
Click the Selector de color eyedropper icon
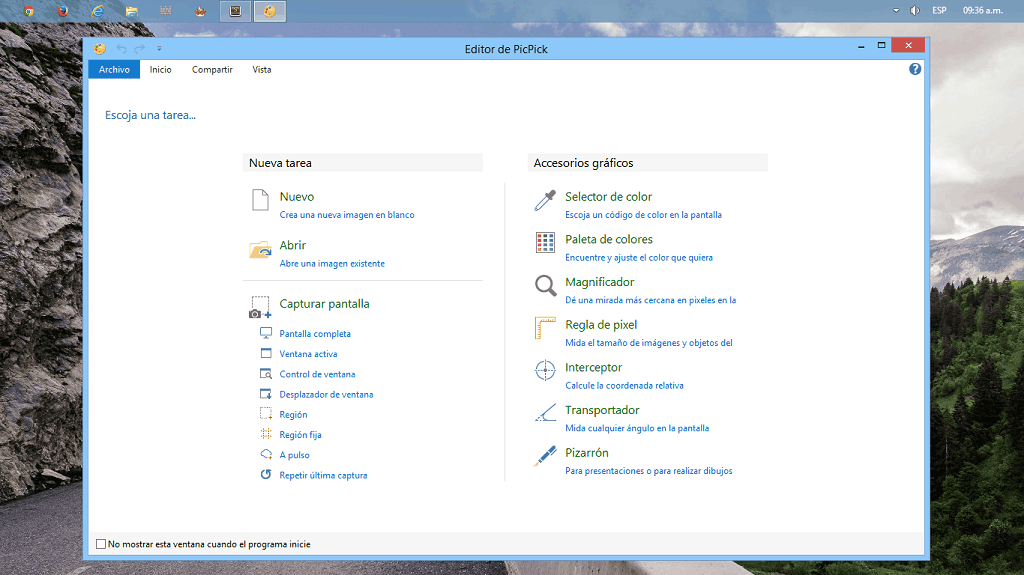[x=545, y=201]
